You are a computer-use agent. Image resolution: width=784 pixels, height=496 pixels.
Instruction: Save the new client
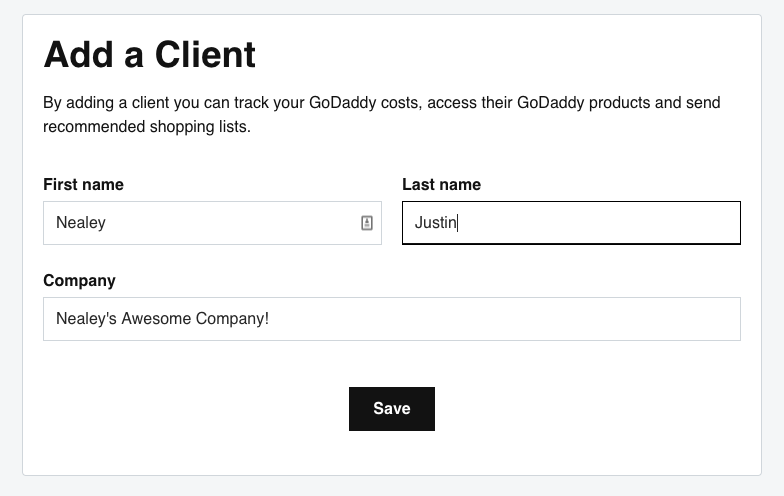pos(392,408)
